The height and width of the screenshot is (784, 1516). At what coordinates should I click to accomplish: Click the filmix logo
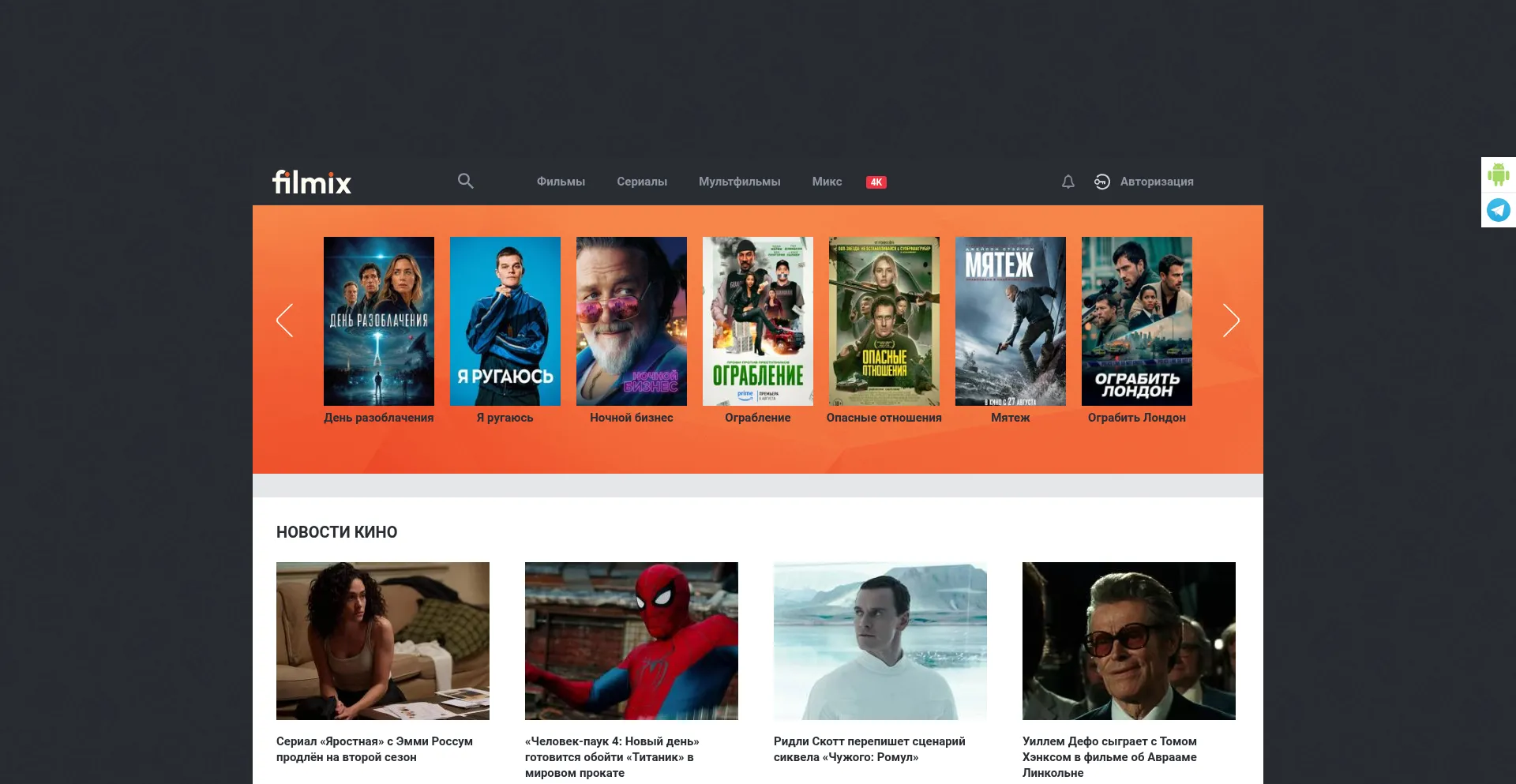tap(312, 182)
